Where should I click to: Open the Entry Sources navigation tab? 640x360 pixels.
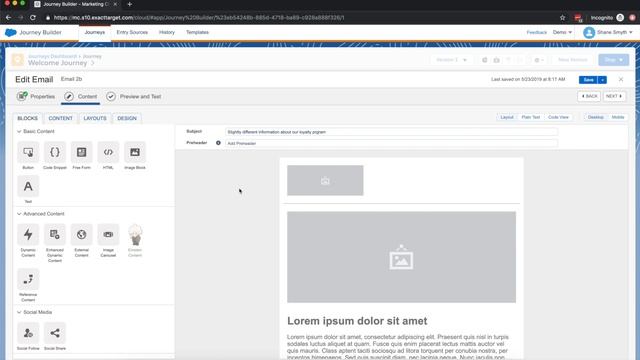(x=132, y=32)
